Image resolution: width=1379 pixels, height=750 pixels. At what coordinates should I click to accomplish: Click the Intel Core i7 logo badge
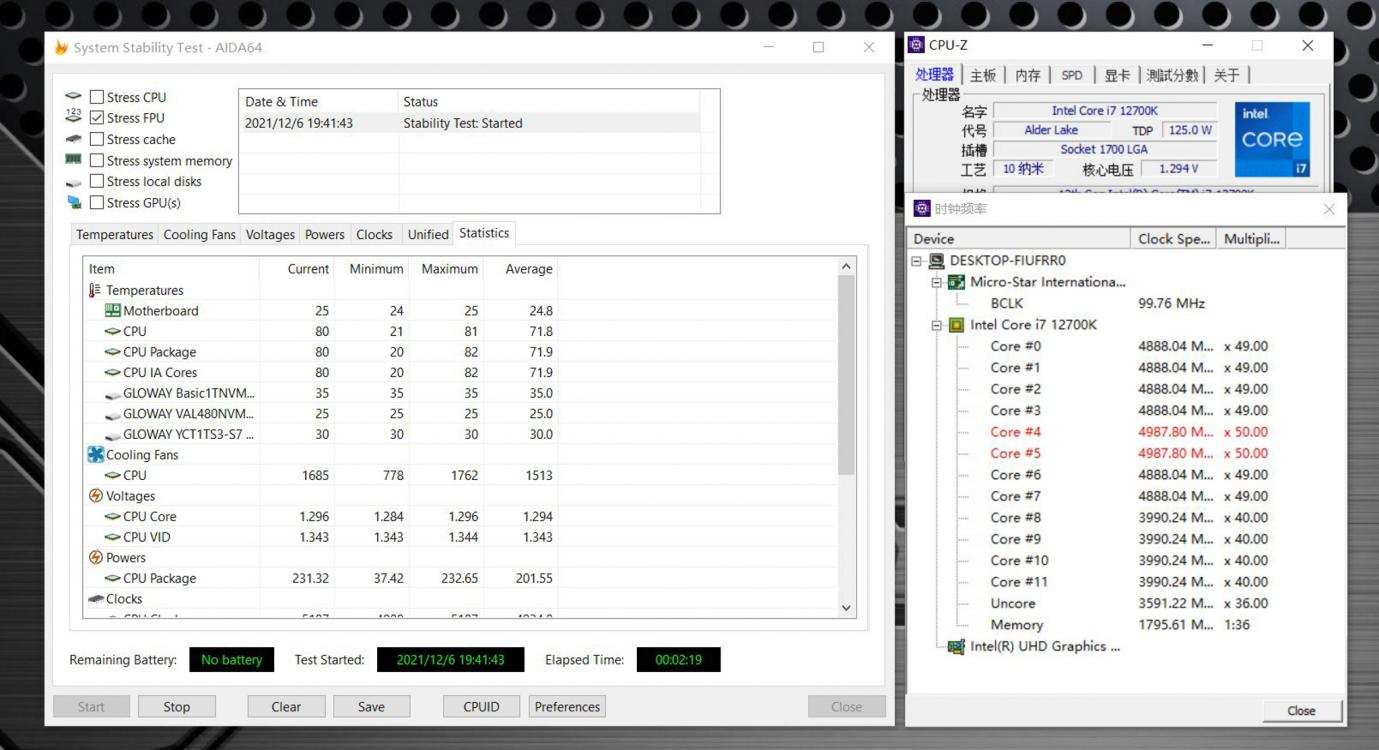point(1272,139)
